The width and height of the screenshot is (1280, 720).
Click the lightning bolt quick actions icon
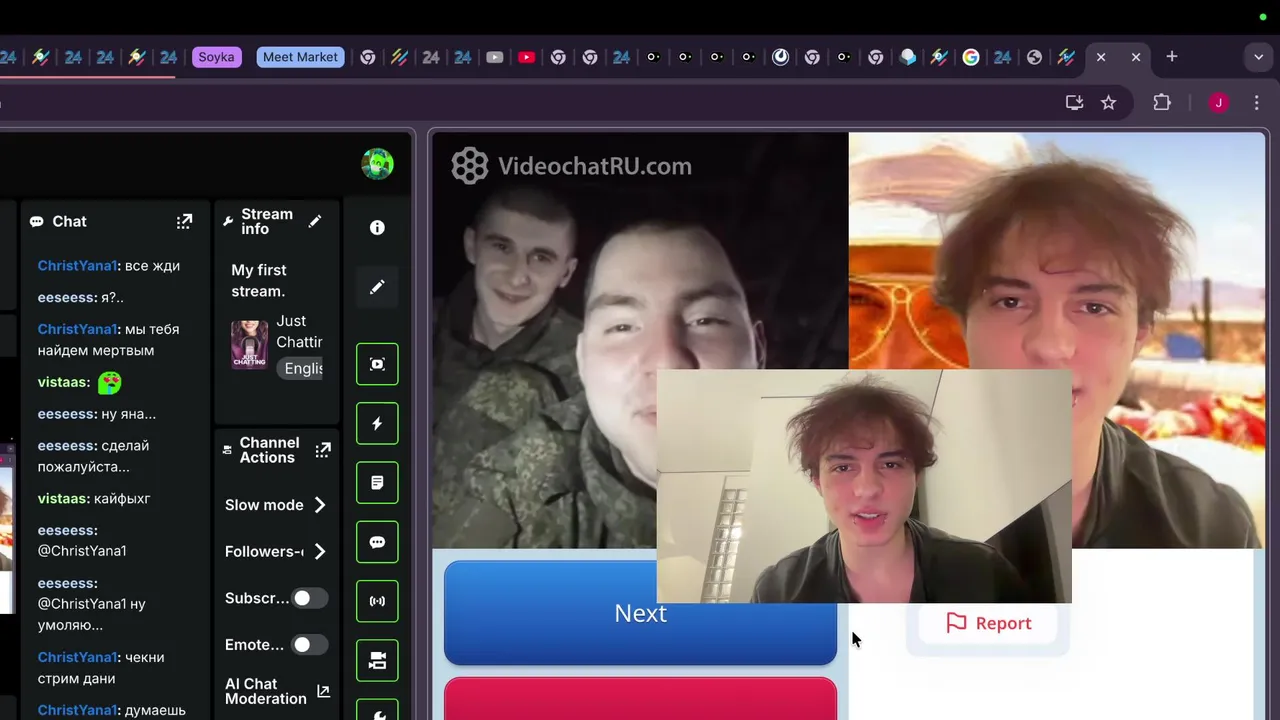[377, 423]
